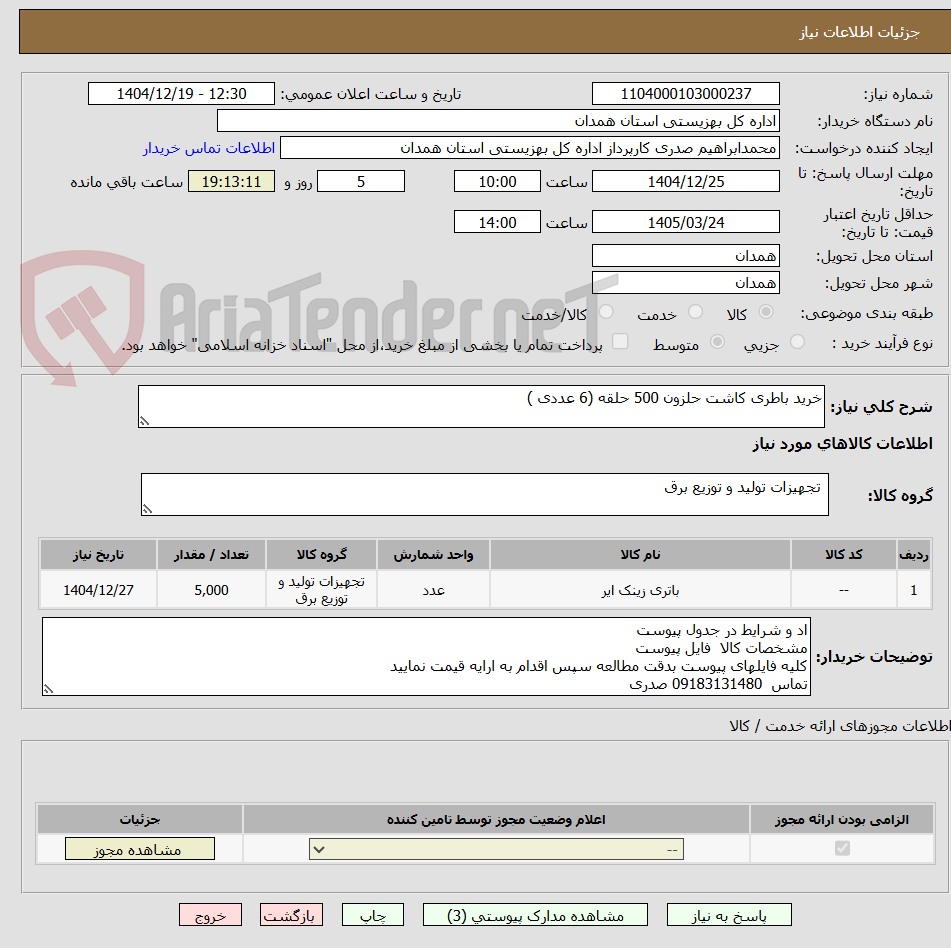Click the price validity date 1405/03/24
Image resolution: width=951 pixels, height=948 pixels.
coord(685,222)
